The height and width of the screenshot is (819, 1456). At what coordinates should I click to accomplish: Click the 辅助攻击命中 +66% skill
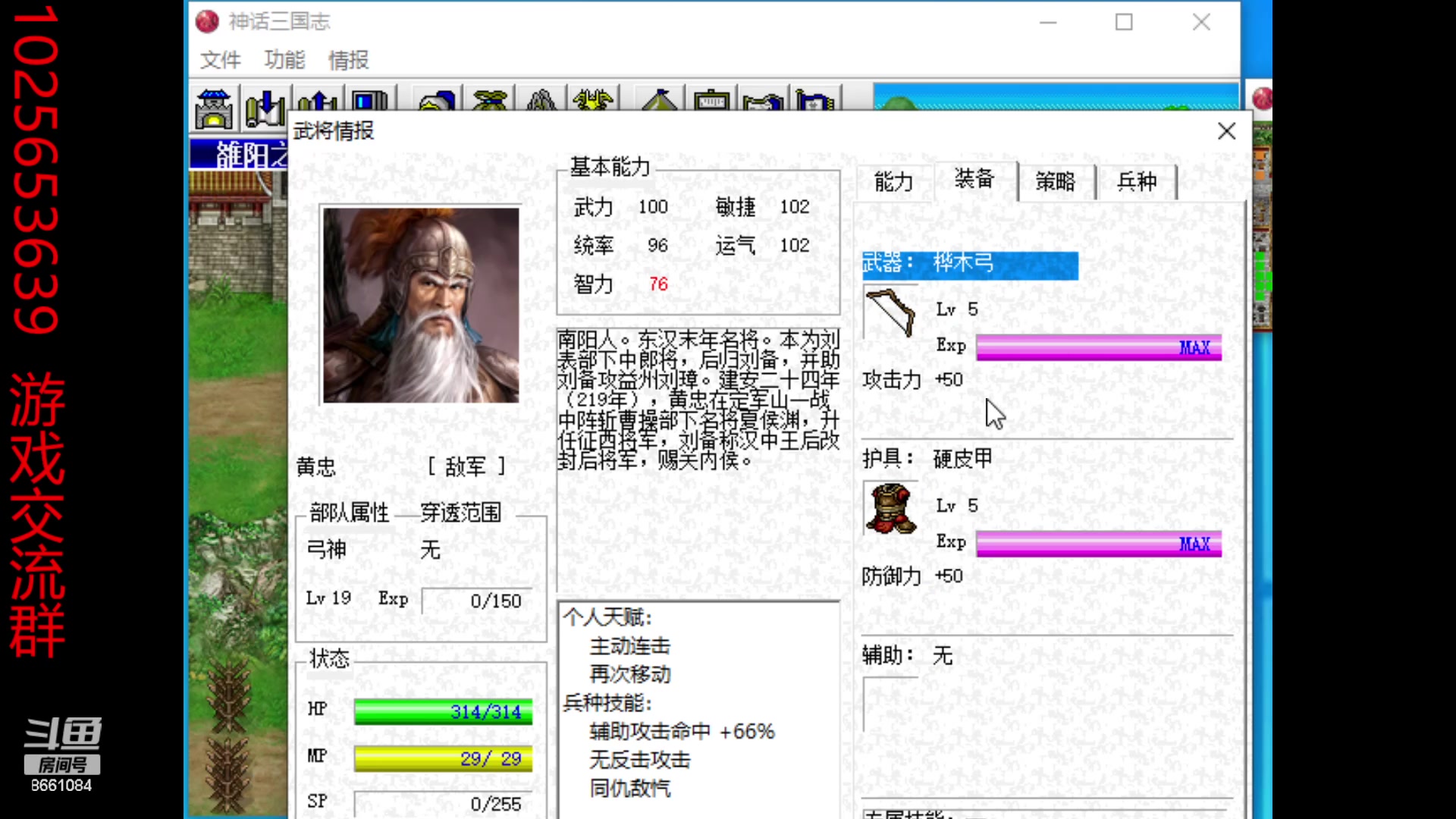point(682,731)
